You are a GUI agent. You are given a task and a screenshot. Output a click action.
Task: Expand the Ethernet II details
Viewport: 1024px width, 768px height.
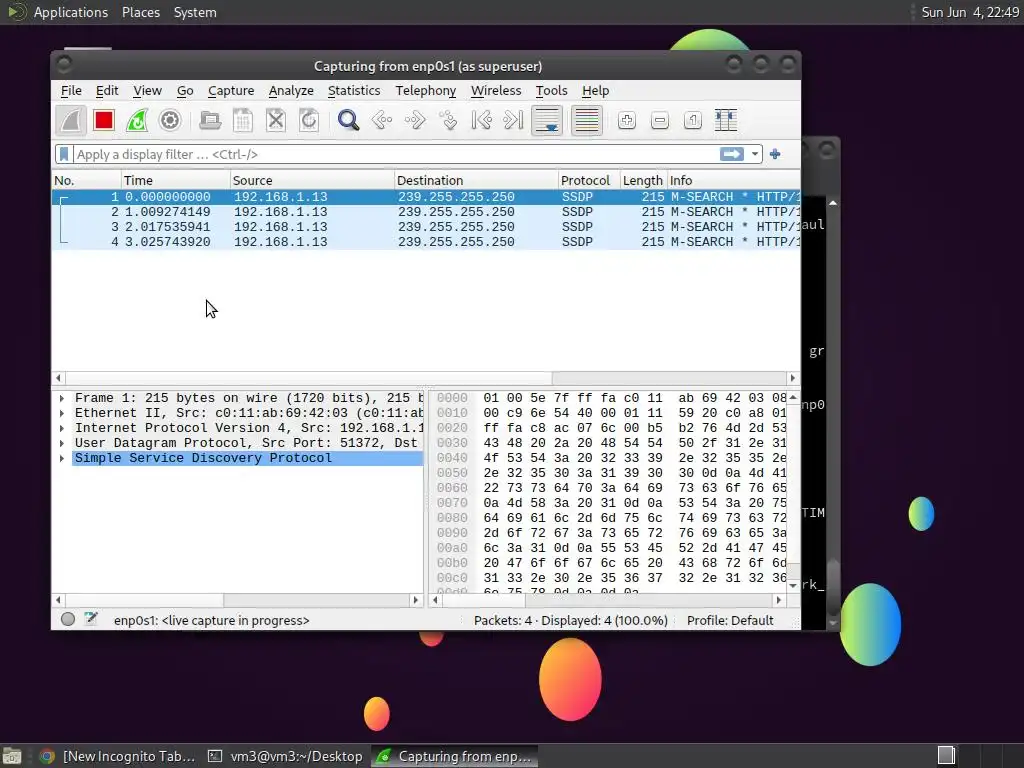coord(62,413)
